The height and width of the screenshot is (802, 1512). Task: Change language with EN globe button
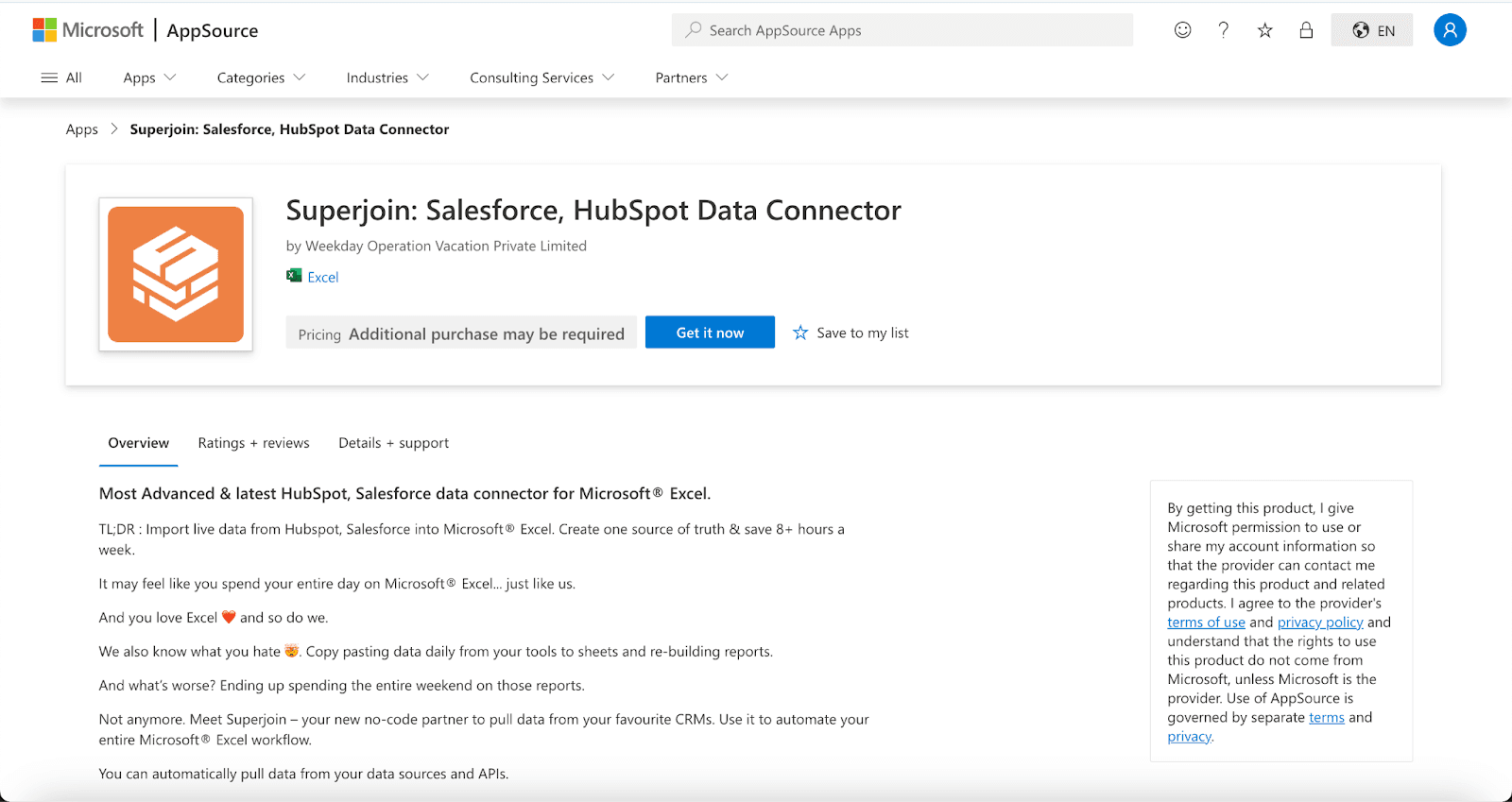(1372, 30)
